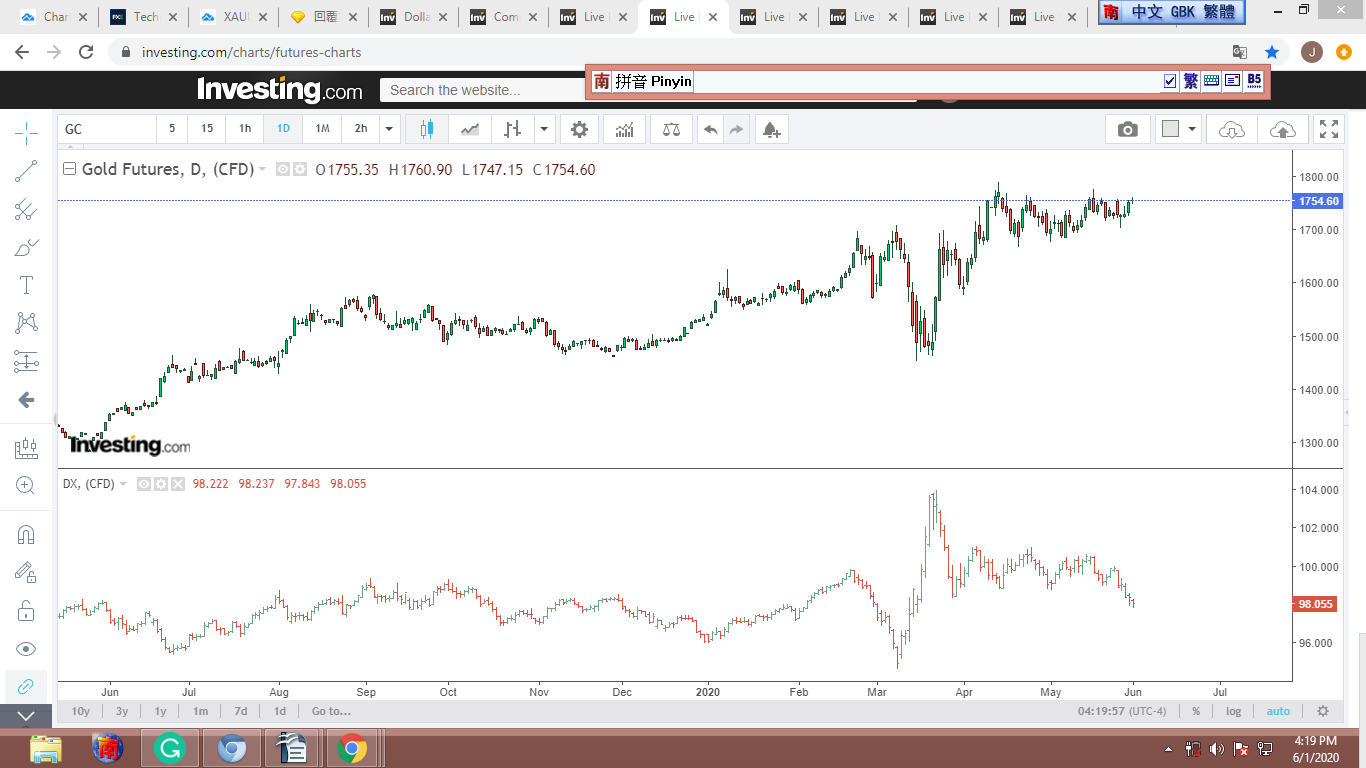The width and height of the screenshot is (1366, 768).
Task: Click the create alert bell icon
Action: coord(770,129)
